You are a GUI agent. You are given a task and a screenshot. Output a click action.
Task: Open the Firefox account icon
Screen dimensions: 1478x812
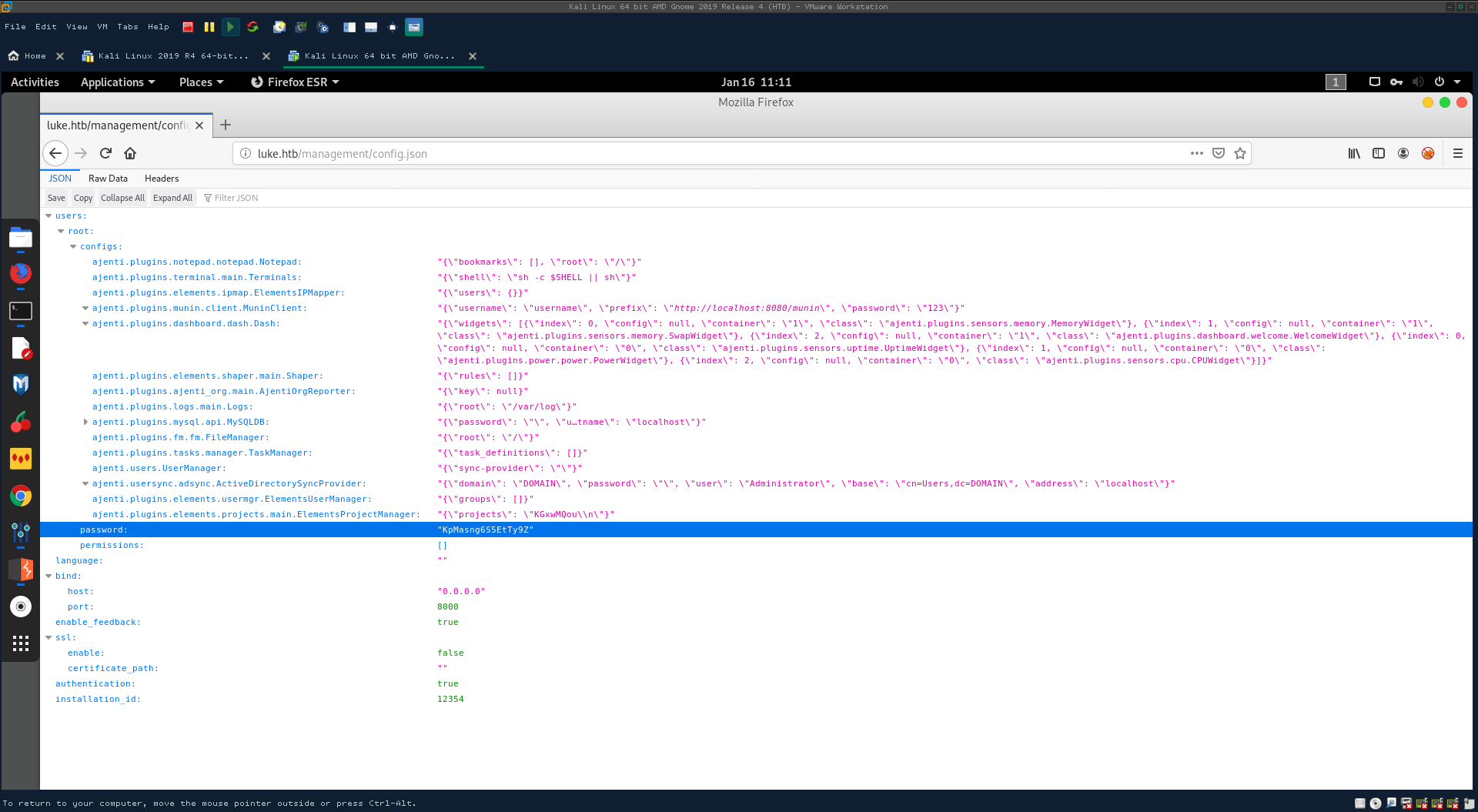click(1403, 153)
